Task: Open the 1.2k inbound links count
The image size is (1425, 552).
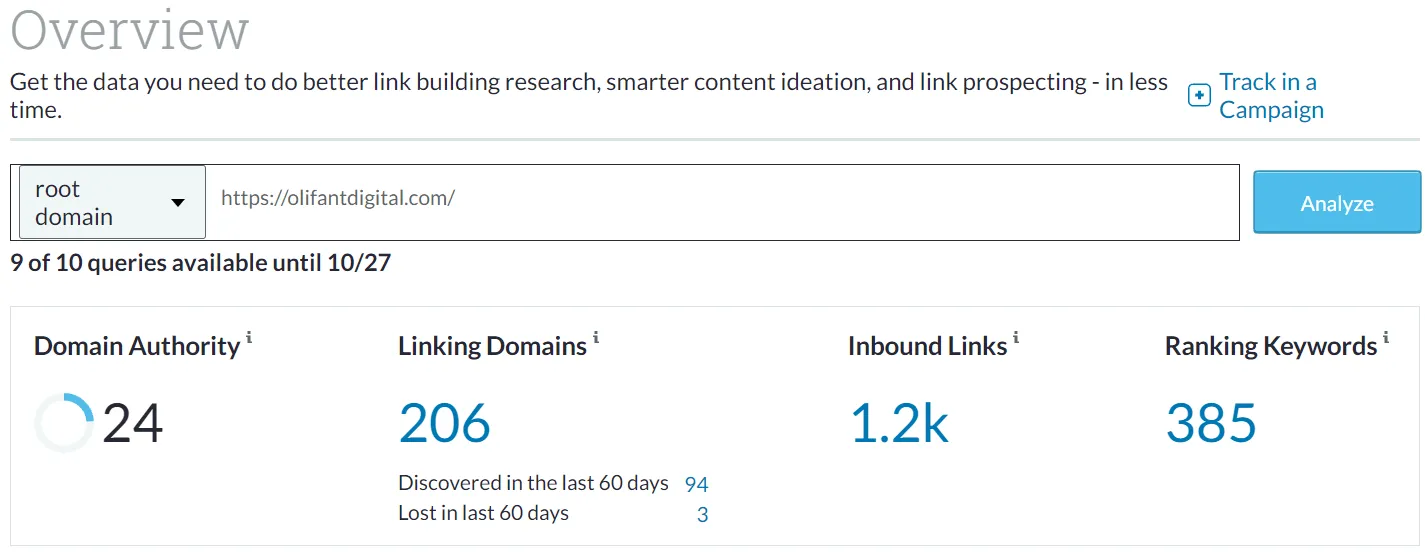Action: tap(898, 423)
